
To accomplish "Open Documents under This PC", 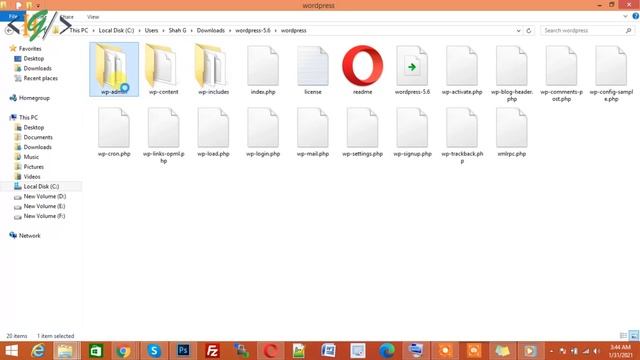I will coord(38,137).
